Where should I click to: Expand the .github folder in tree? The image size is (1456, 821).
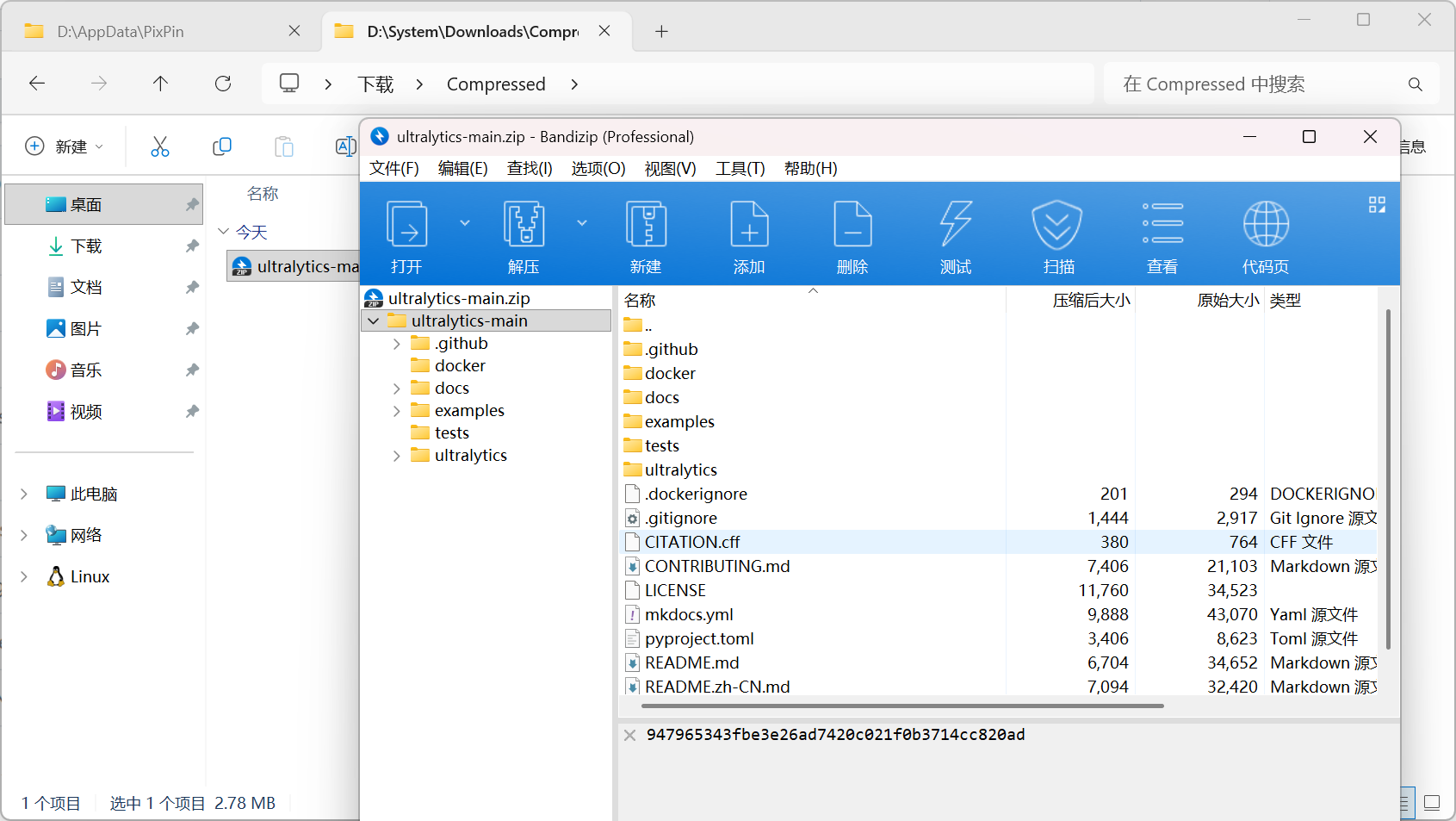(x=396, y=344)
